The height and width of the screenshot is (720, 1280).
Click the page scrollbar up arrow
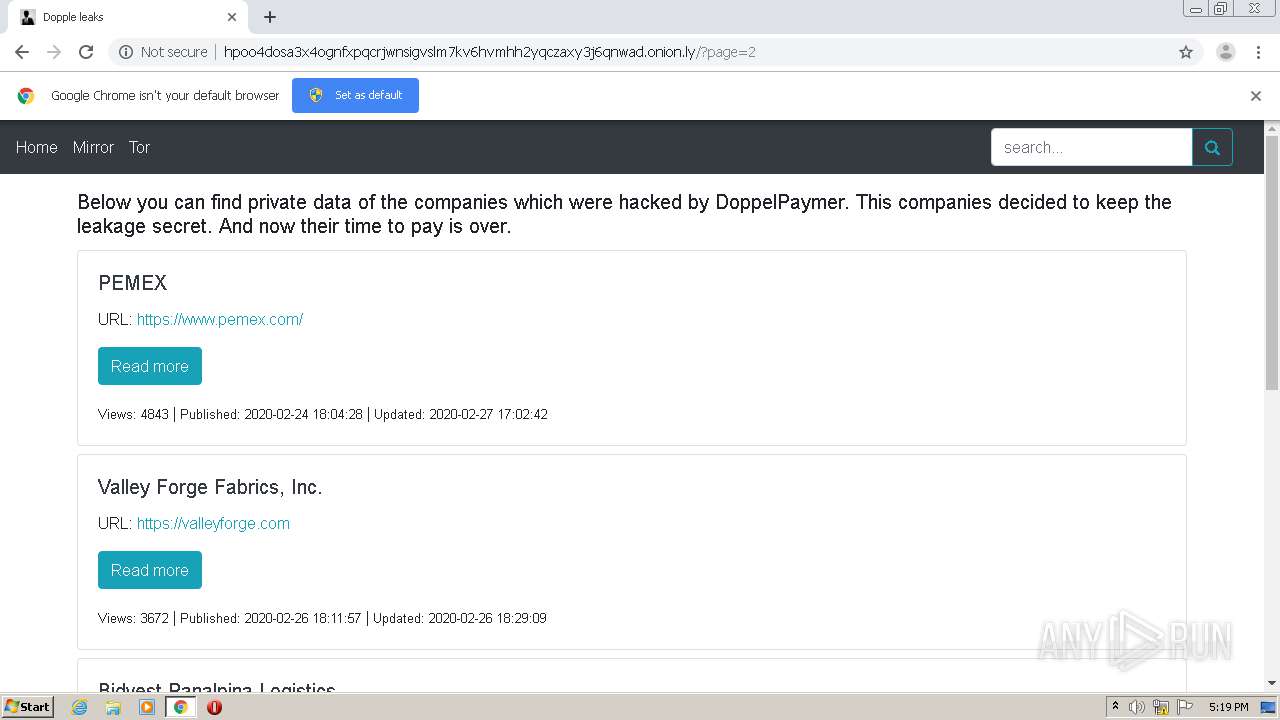click(x=1272, y=128)
